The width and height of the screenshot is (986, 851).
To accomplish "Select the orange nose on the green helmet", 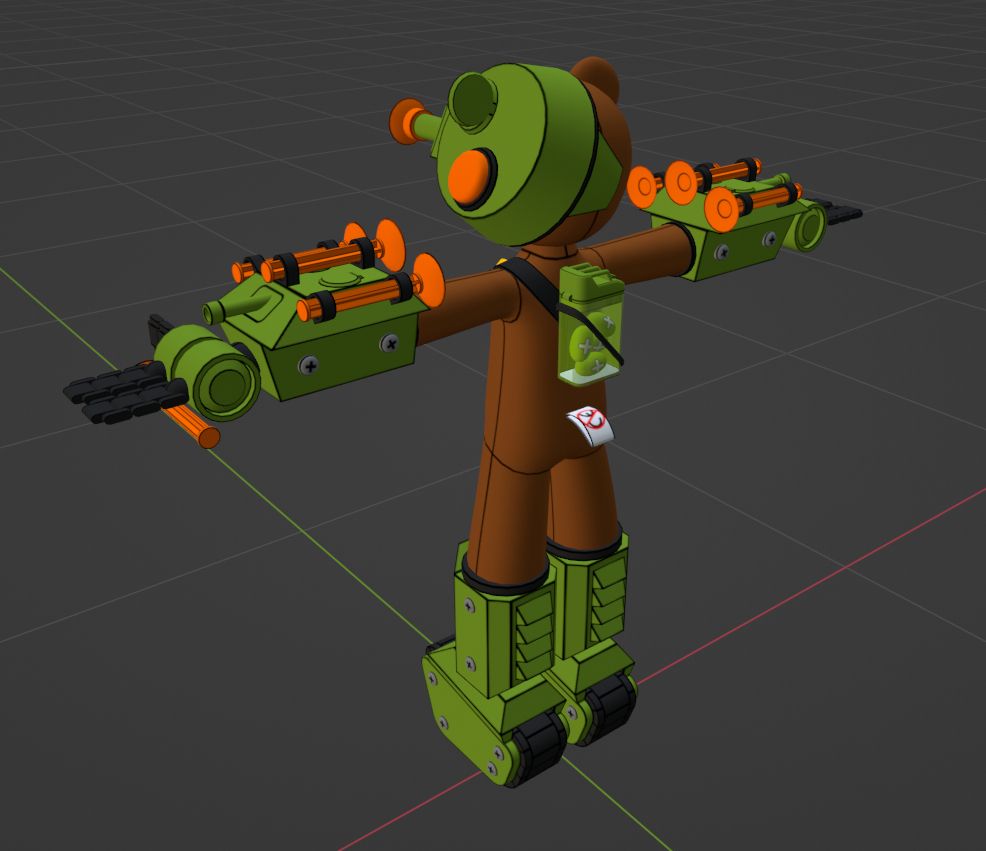I will point(470,179).
